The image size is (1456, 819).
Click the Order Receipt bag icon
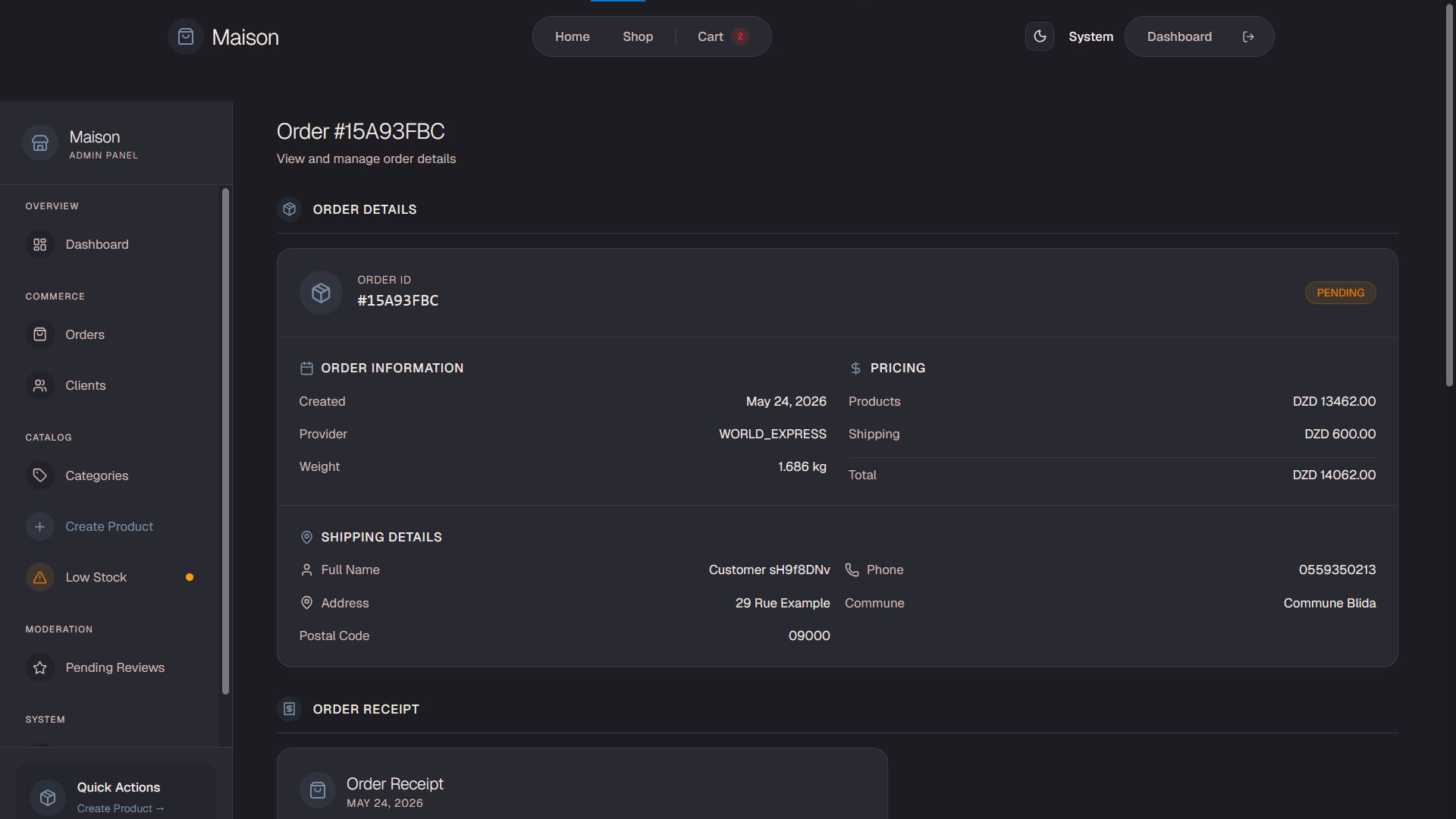318,790
